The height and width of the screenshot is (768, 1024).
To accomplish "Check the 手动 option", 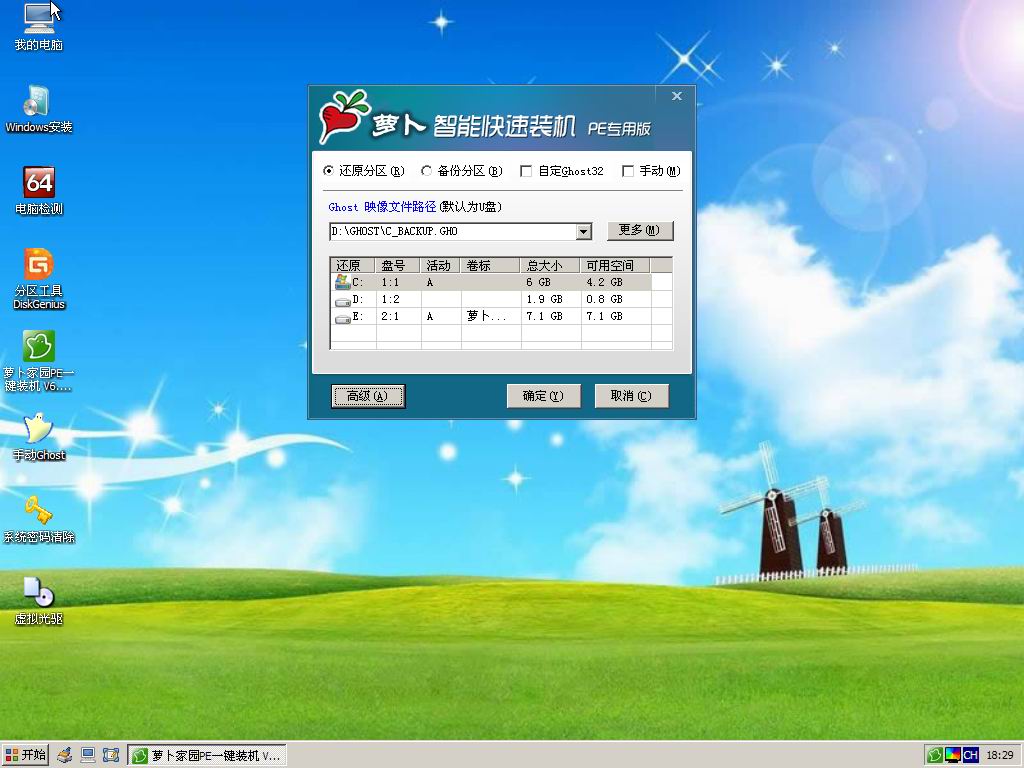I will click(x=629, y=171).
